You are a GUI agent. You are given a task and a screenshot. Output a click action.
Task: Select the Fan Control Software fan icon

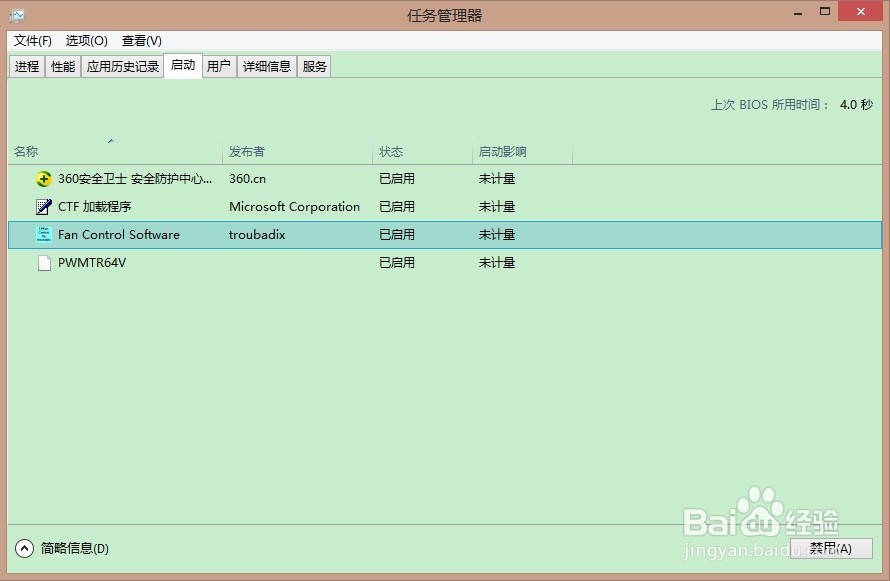tap(43, 235)
